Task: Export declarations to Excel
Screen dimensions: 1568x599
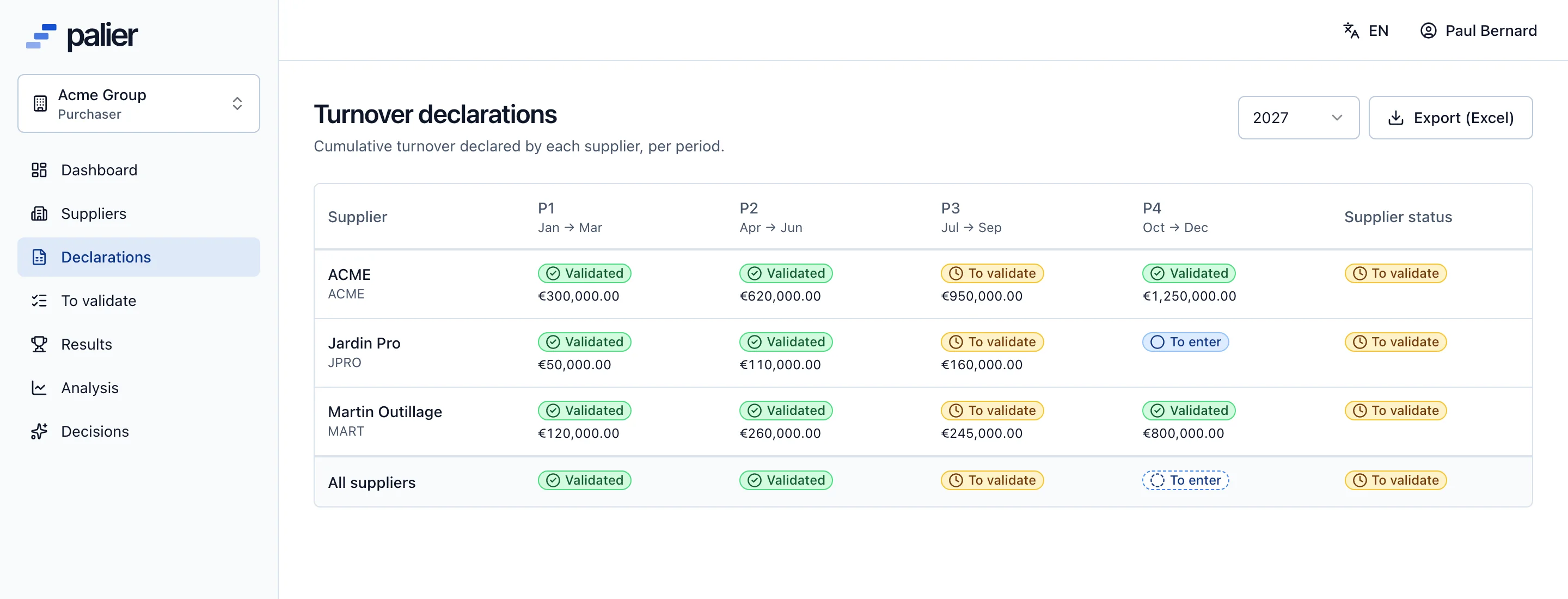Action: 1450,118
